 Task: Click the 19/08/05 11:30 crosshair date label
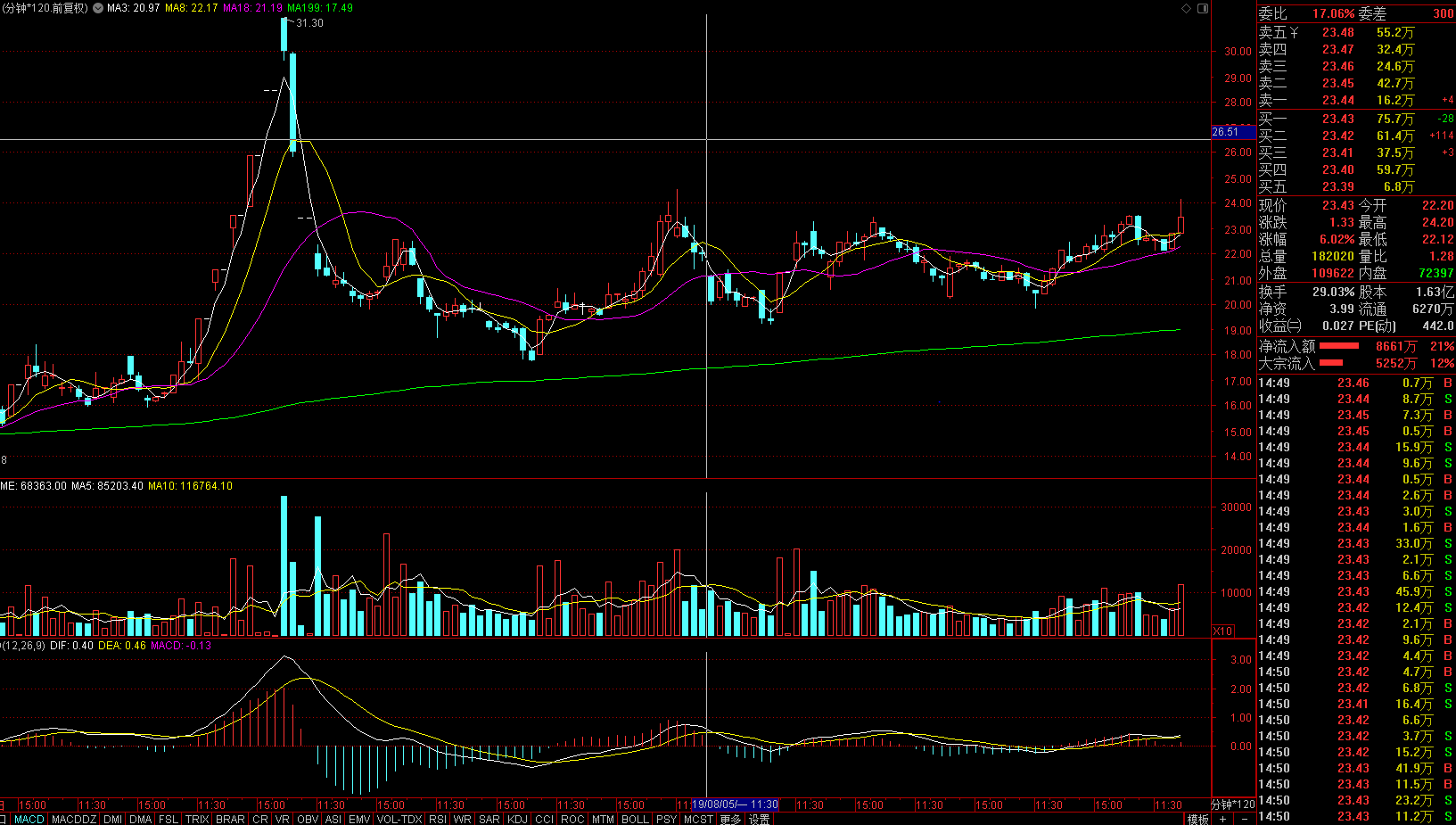point(736,804)
